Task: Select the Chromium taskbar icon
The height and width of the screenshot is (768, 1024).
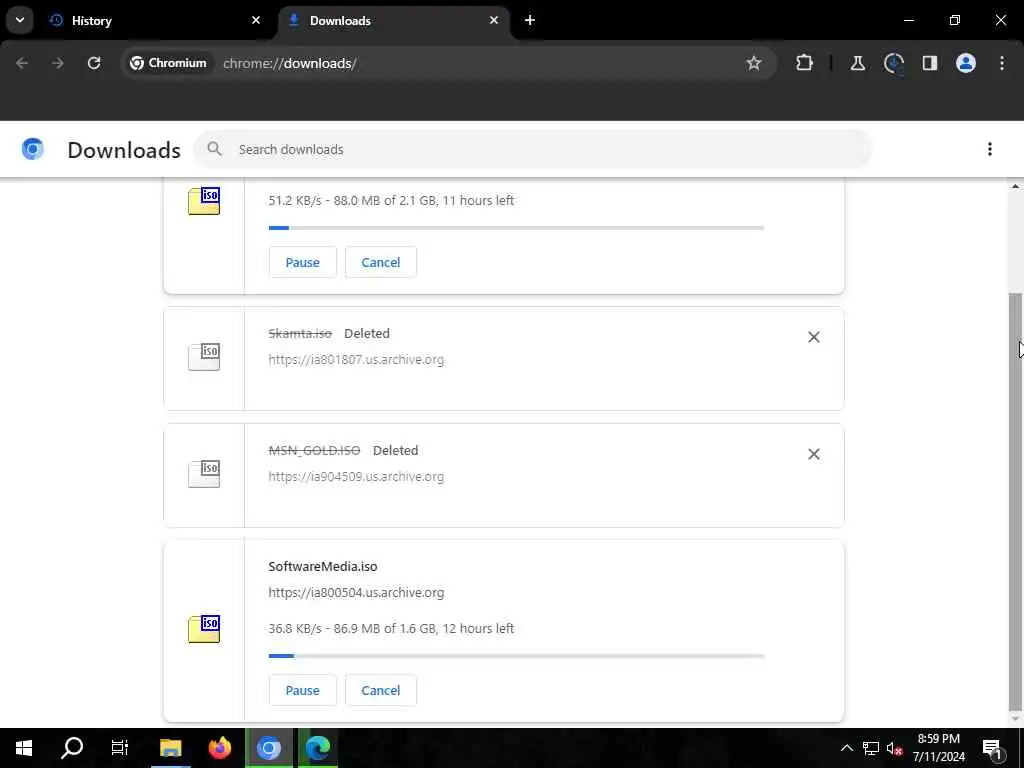Action: 268,748
